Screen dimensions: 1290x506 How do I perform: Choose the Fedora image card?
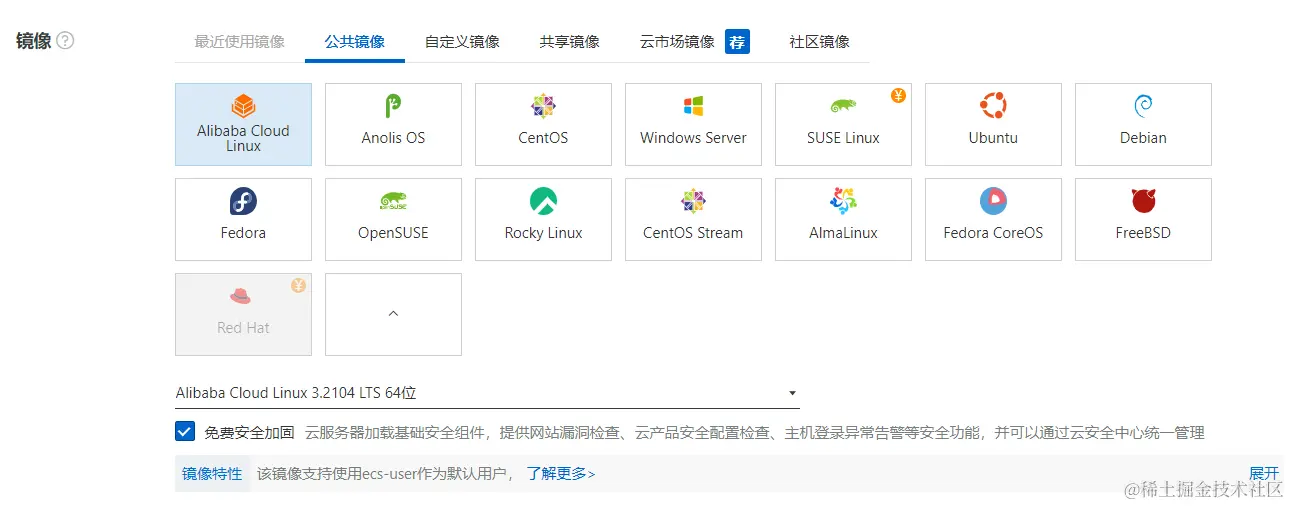tap(243, 219)
